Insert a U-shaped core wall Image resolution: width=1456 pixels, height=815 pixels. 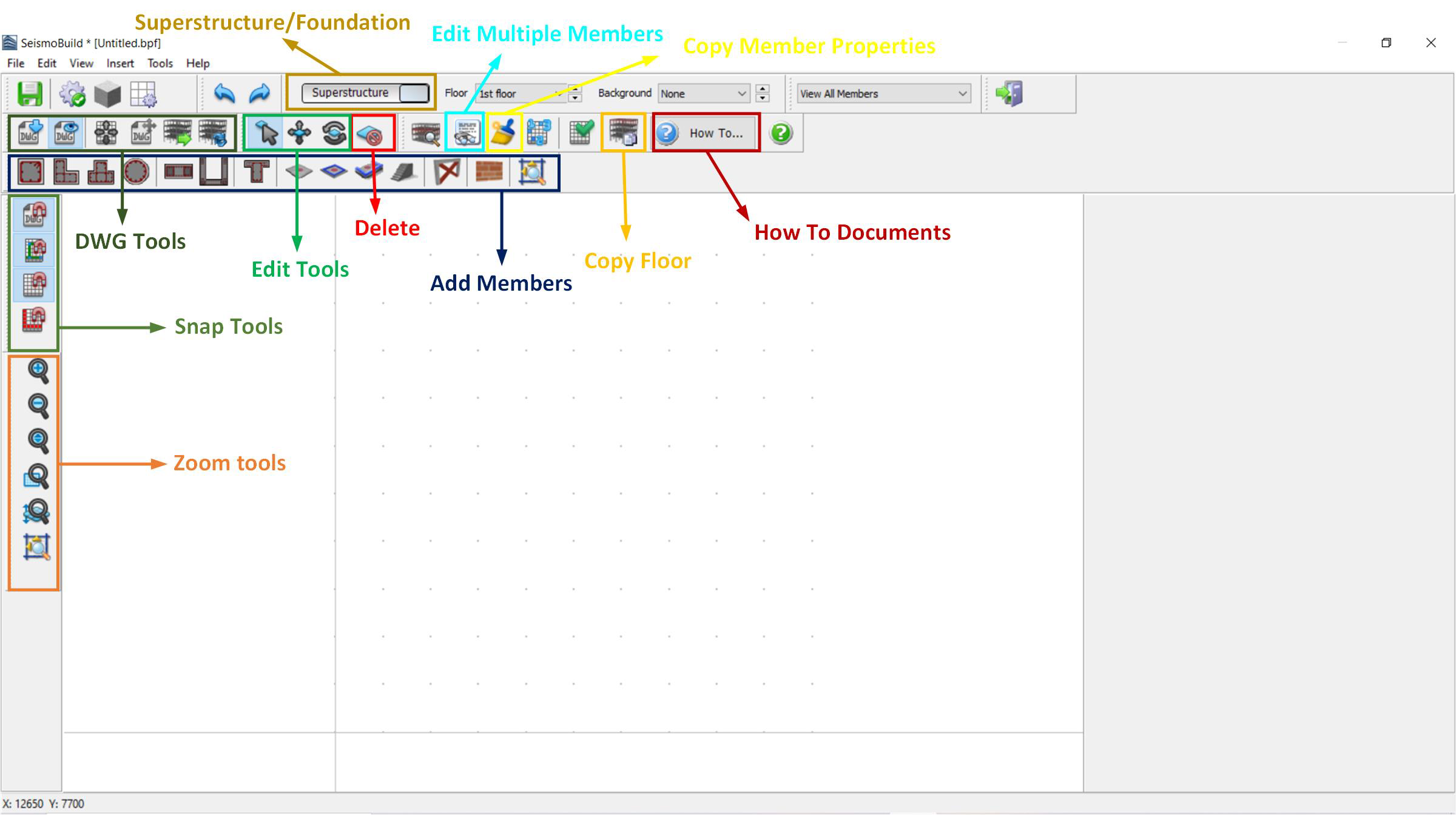214,172
